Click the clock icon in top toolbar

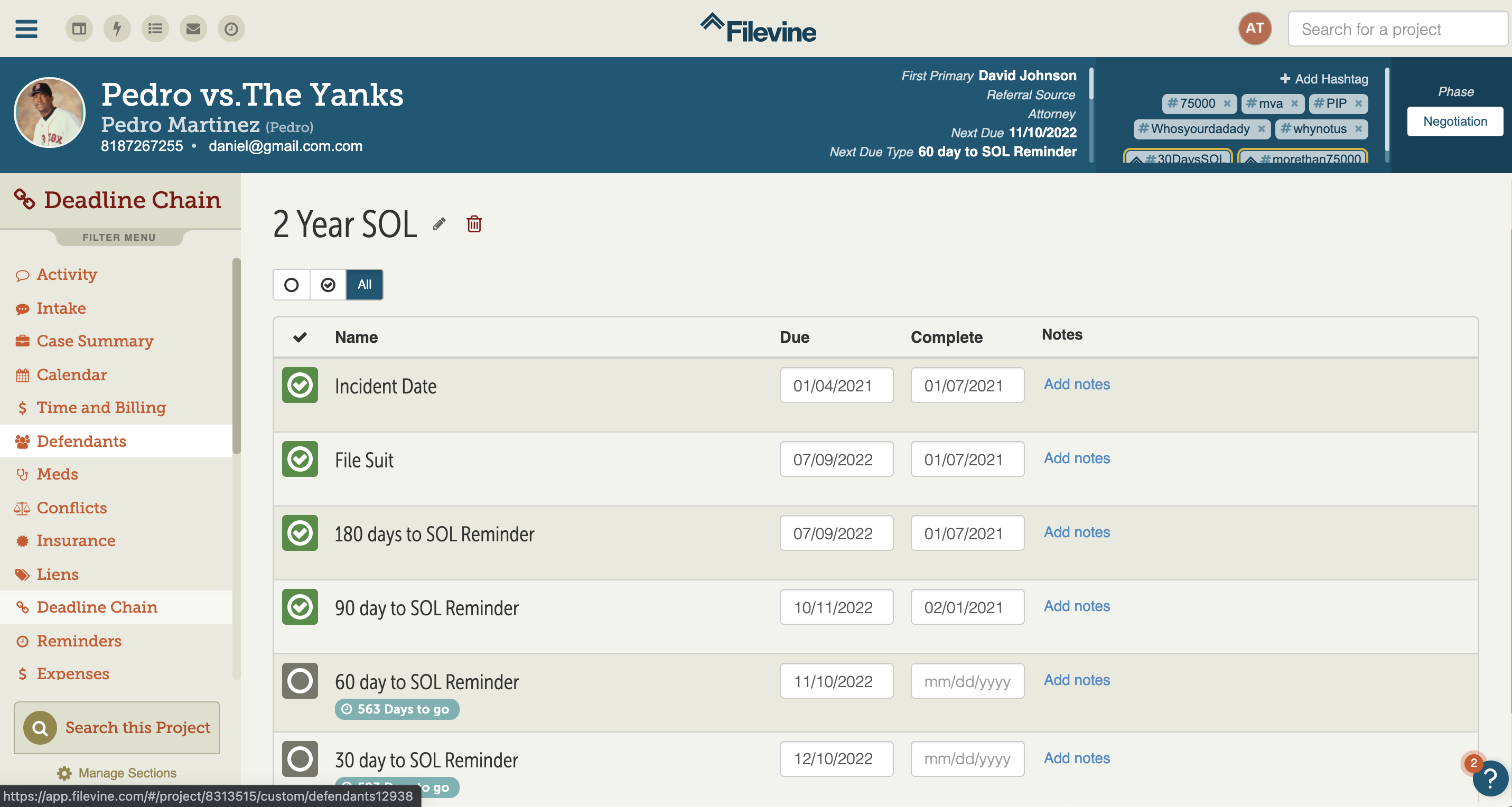(x=231, y=29)
